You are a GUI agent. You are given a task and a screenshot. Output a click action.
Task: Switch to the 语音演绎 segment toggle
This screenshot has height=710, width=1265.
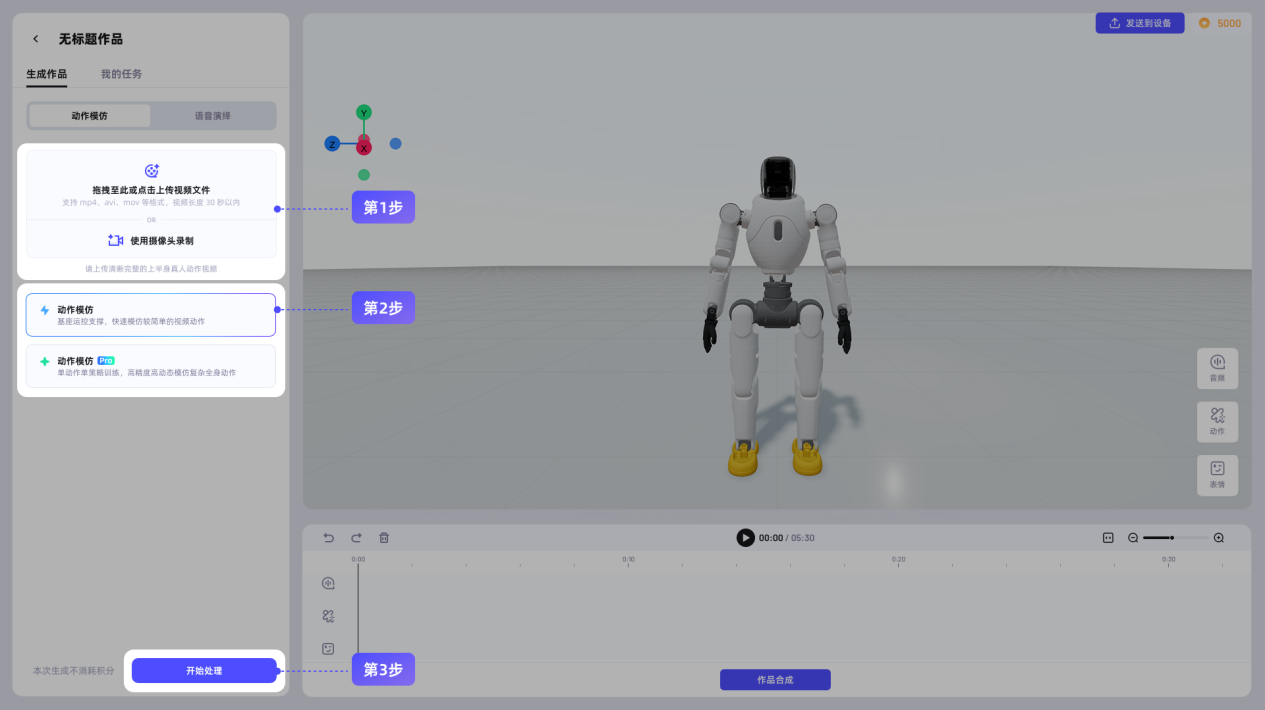point(212,116)
